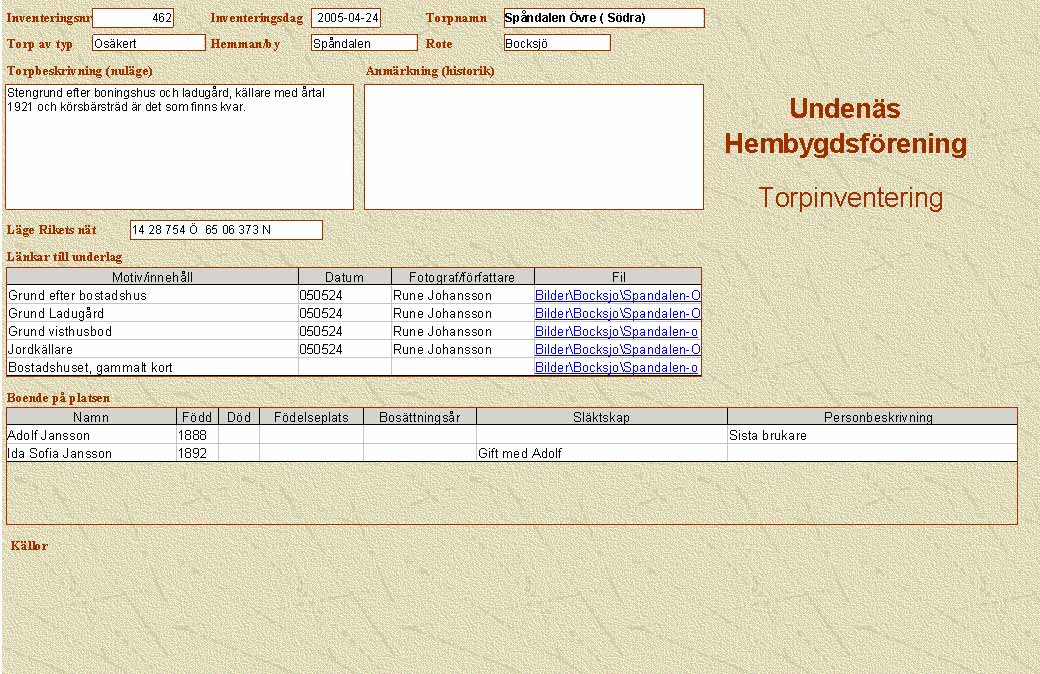Click the empty Anmärkning (historik) text box
The height and width of the screenshot is (674, 1040).
coord(533,146)
